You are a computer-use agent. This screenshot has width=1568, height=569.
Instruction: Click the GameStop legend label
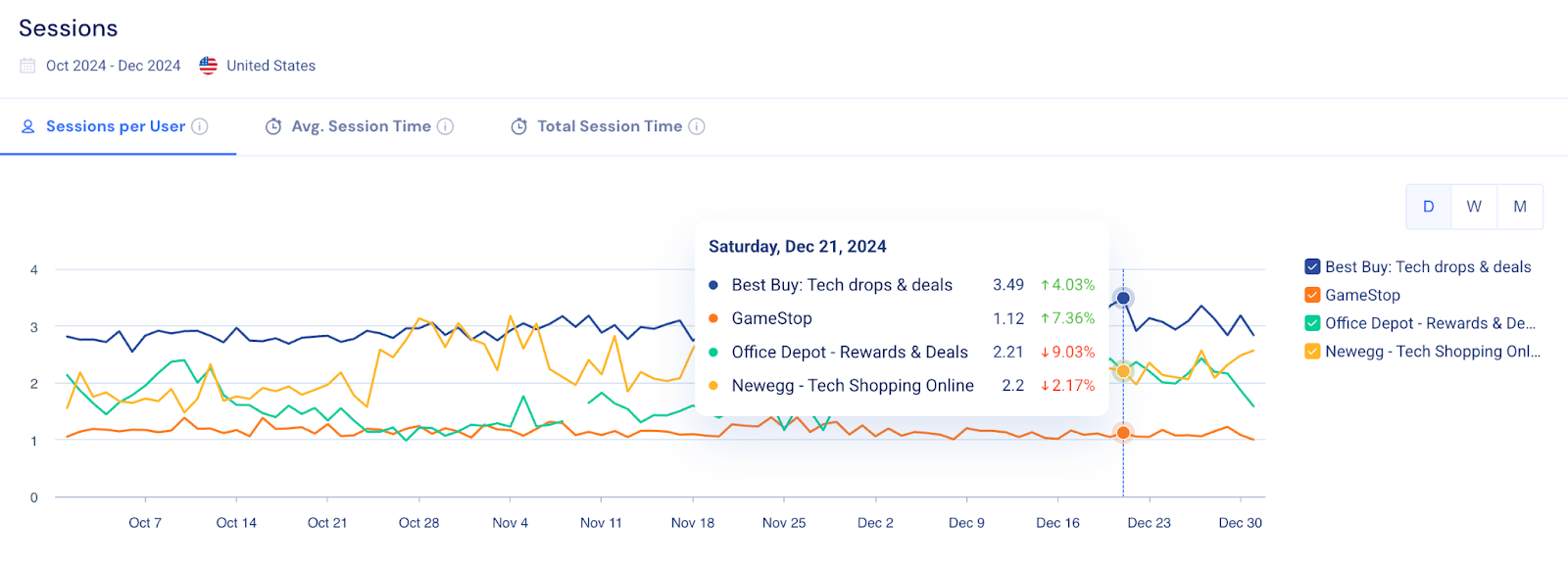[1362, 295]
